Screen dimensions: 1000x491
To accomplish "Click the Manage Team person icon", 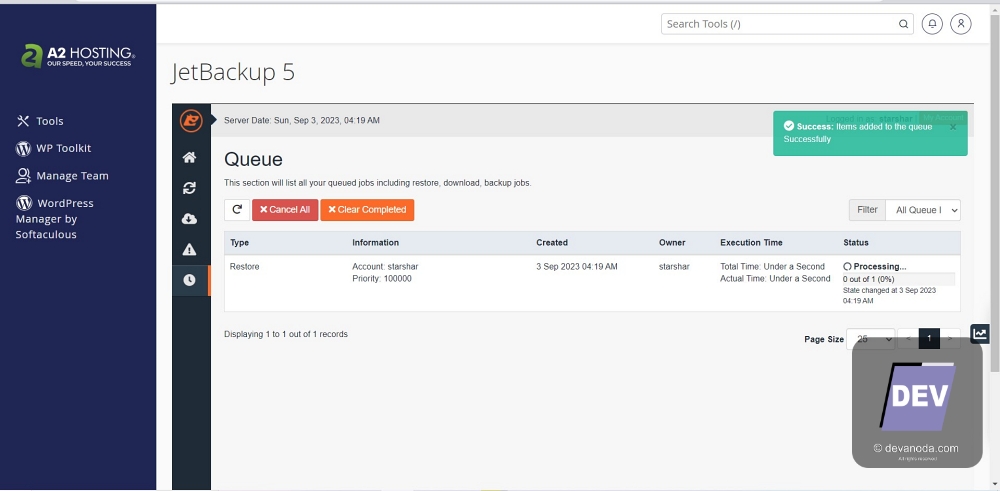I will pos(23,176).
